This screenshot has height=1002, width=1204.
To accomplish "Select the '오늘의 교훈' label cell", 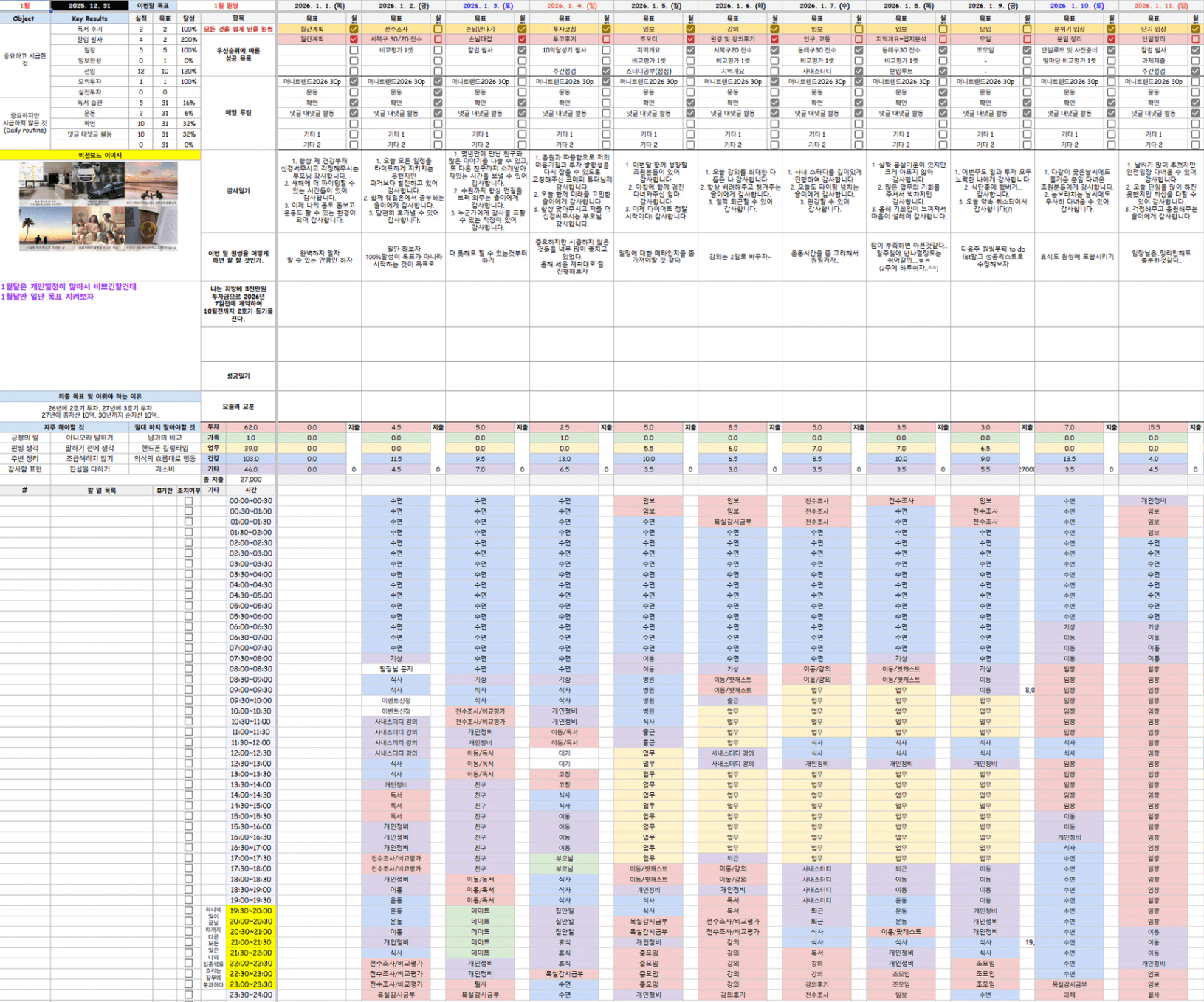I will tap(238, 407).
